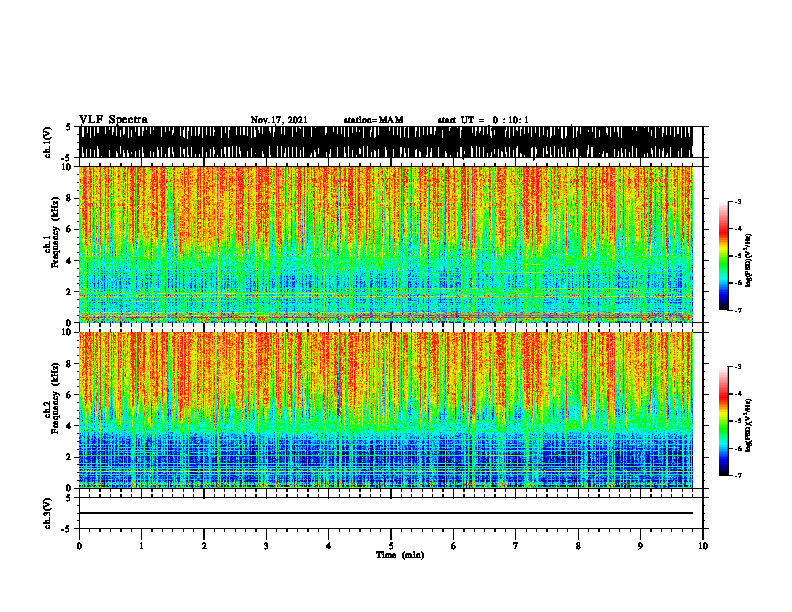Click the ch.1 spectrogram colorbar
Viewport: 792px width, 612px height.
[723, 256]
